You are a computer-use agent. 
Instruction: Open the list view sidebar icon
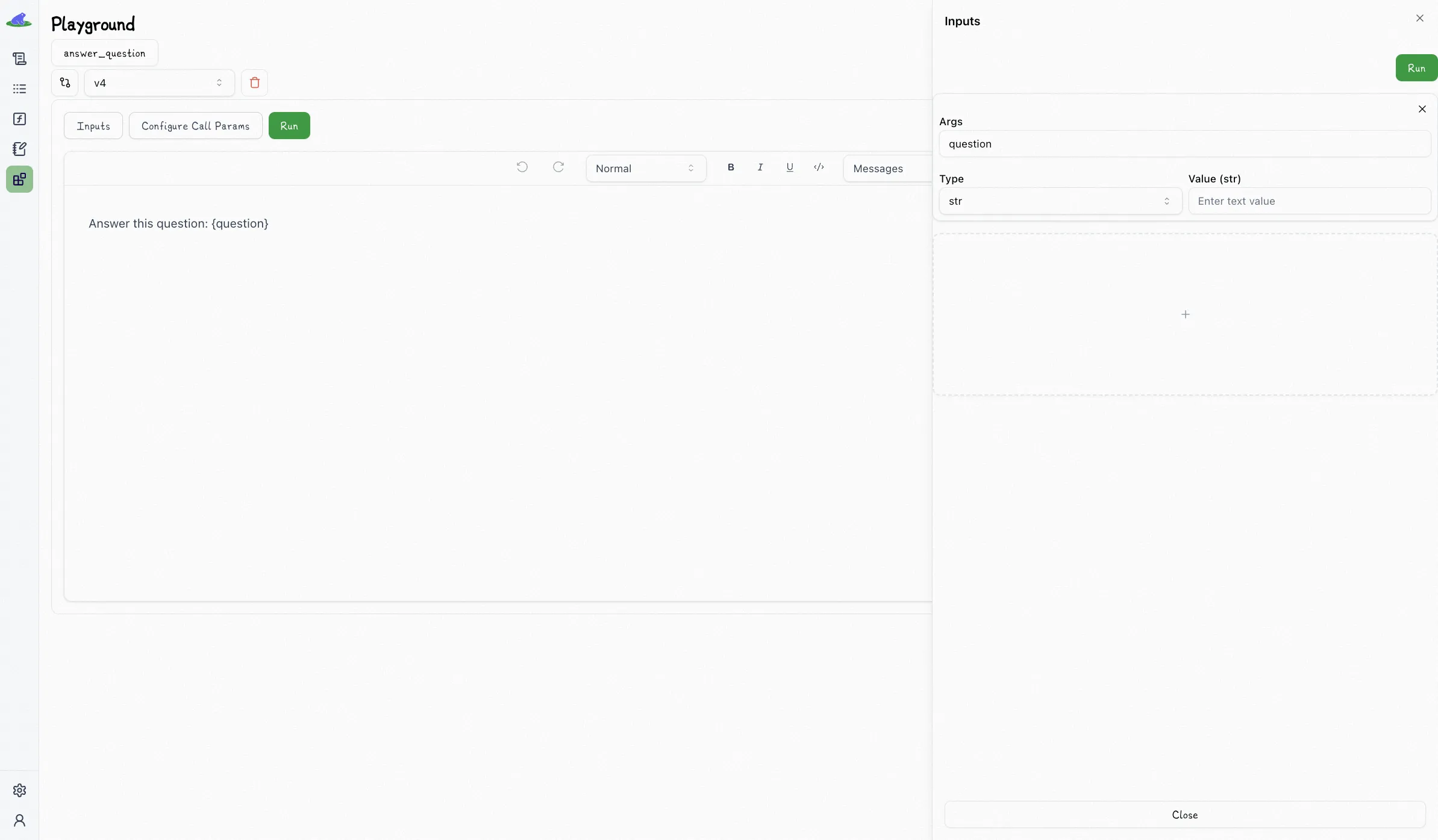tap(19, 89)
